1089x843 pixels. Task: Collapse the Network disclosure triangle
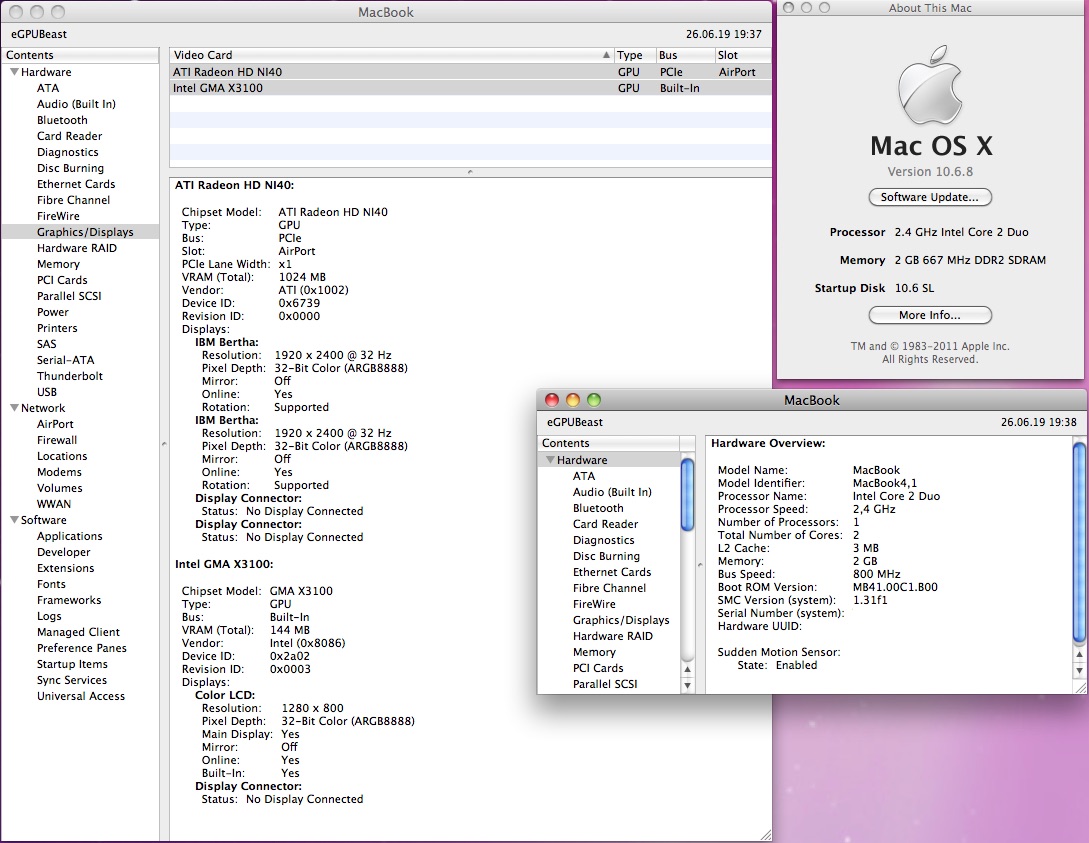(x=14, y=408)
